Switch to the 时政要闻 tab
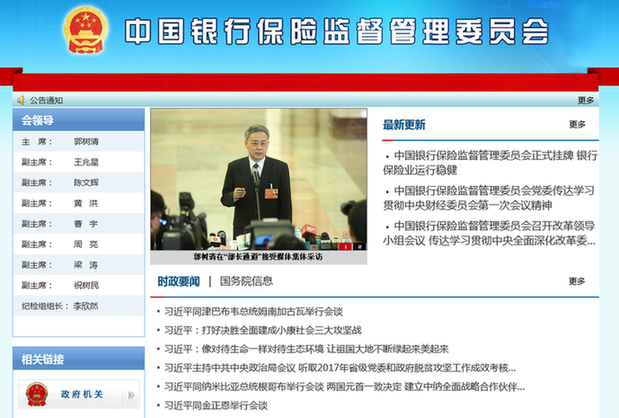Screen dimensions: 619x418 pyautogui.click(x=178, y=281)
